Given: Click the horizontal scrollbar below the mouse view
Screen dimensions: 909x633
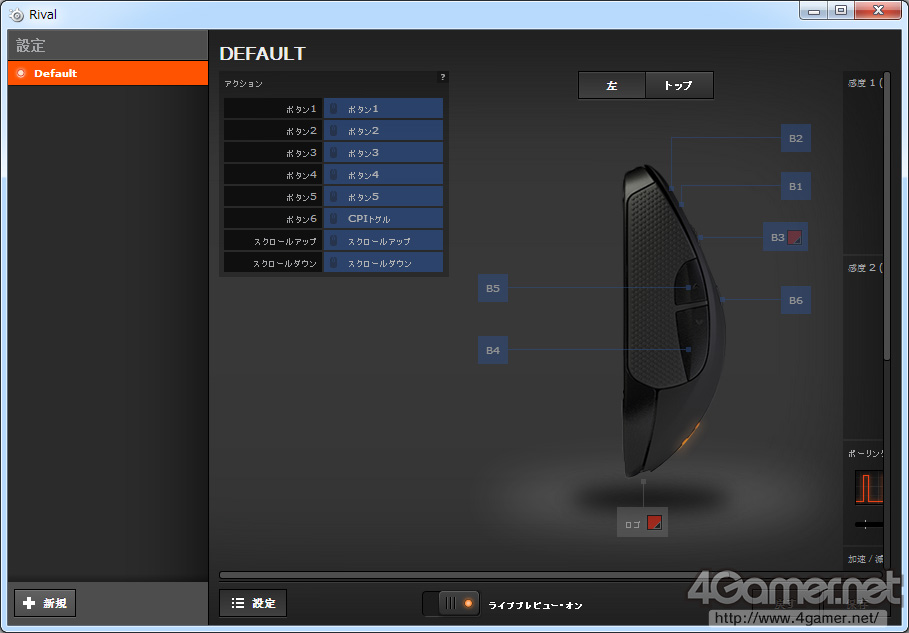Looking at the screenshot, I should pyautogui.click(x=551, y=575).
